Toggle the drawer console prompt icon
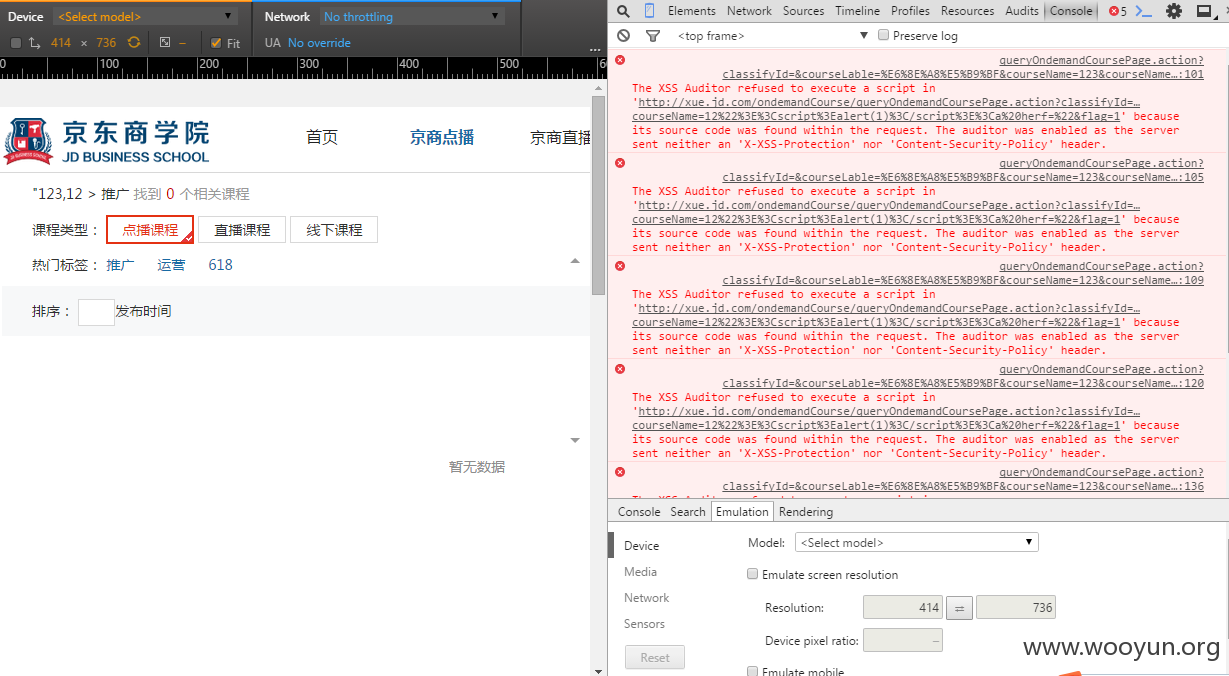This screenshot has width=1229, height=676. [x=1144, y=11]
